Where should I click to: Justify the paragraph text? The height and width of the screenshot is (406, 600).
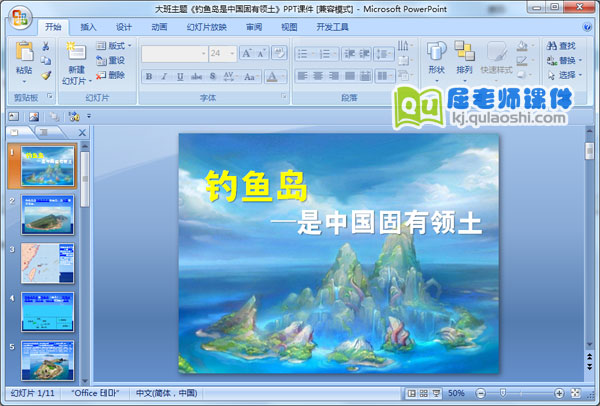pos(349,76)
